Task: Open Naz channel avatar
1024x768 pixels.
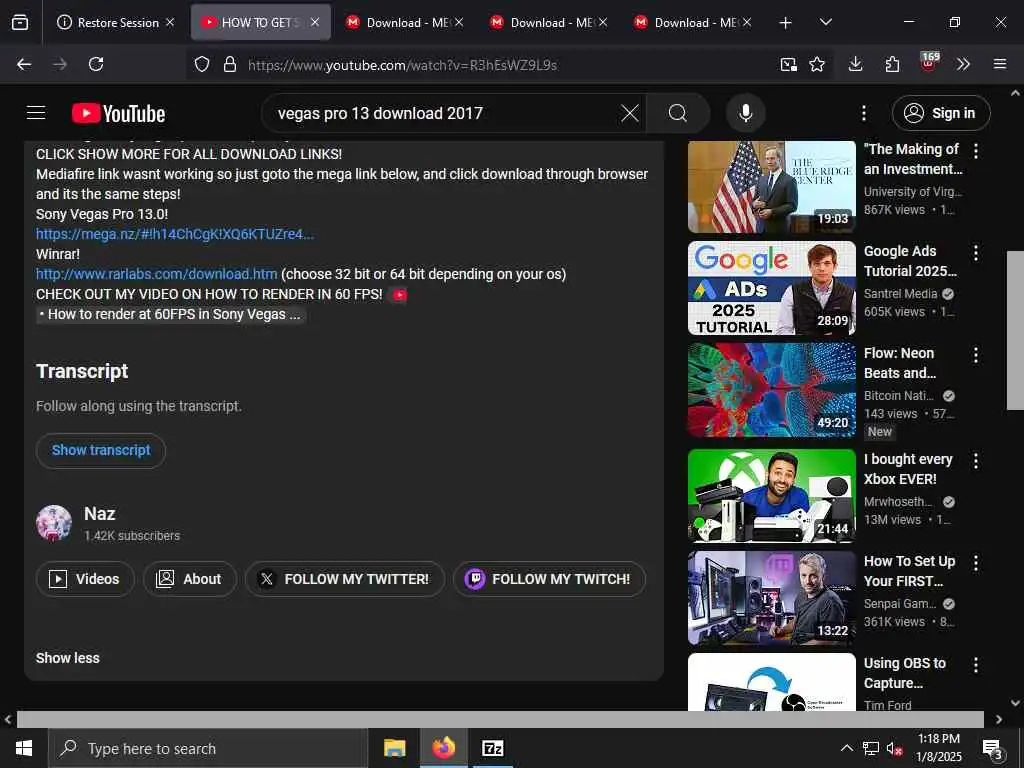Action: pos(54,523)
